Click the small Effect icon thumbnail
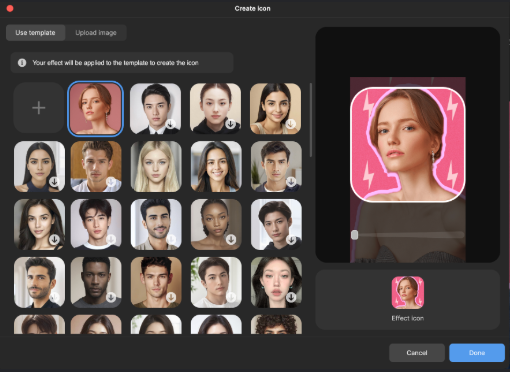The width and height of the screenshot is (510, 372). coord(408,293)
